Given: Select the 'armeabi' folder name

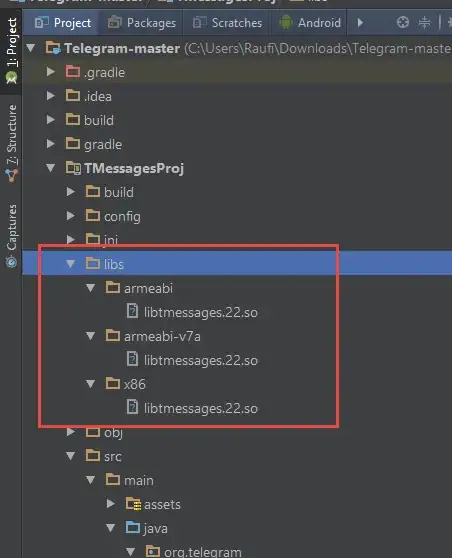Looking at the screenshot, I should click(x=148, y=288).
